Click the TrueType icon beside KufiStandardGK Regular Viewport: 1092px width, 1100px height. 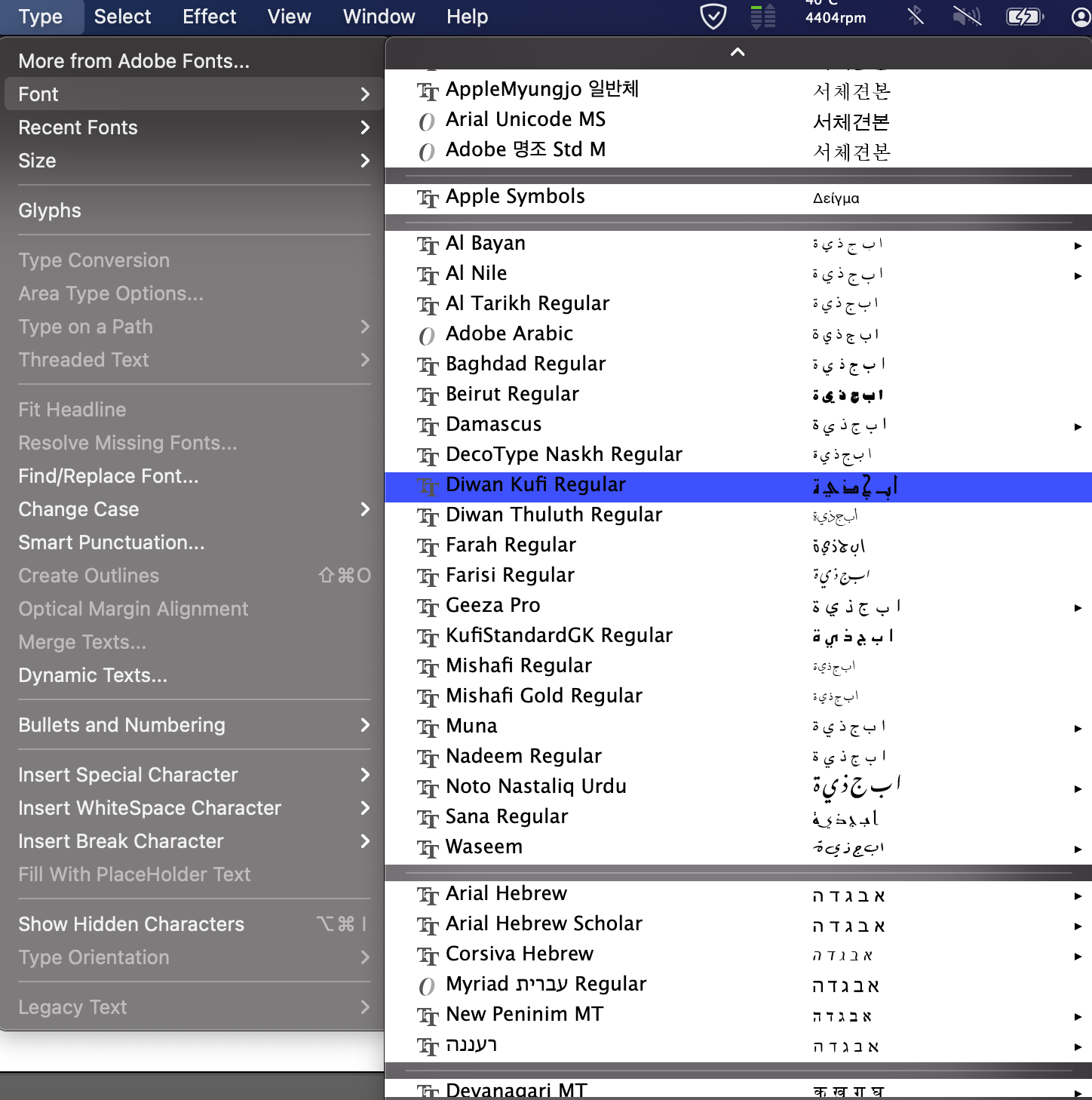pyautogui.click(x=428, y=638)
